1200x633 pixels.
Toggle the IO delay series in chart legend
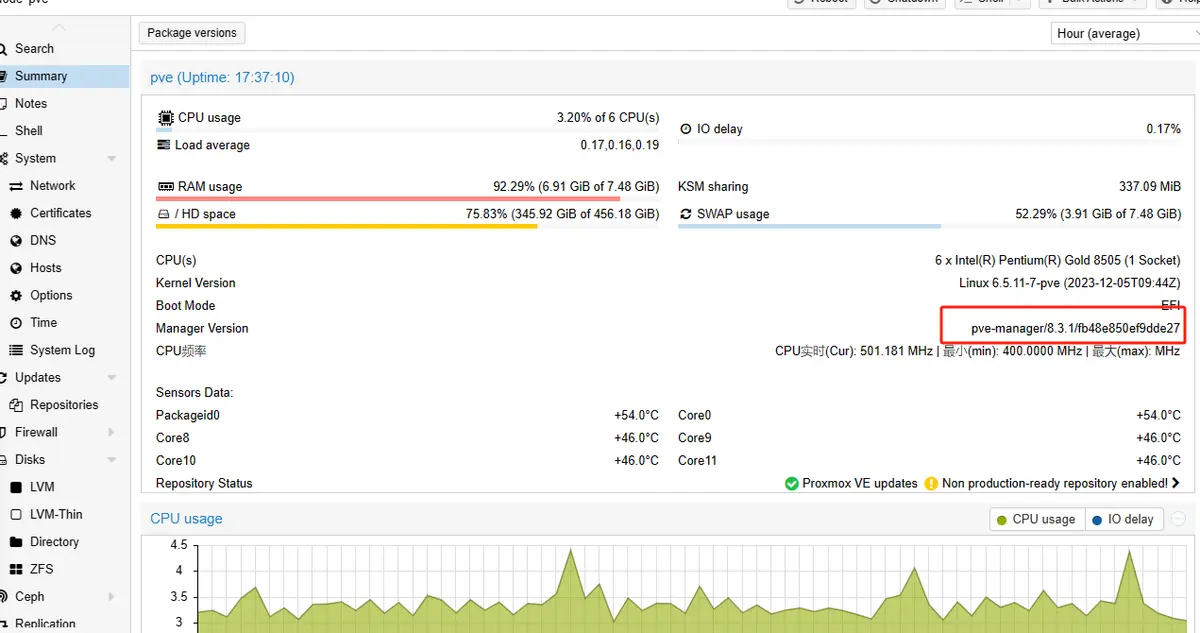point(1123,519)
